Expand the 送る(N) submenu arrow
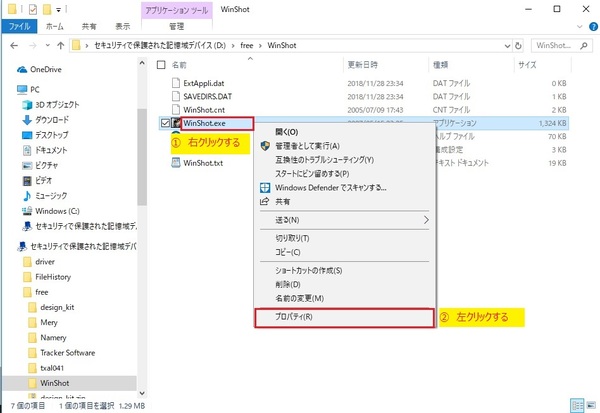 [x=426, y=220]
